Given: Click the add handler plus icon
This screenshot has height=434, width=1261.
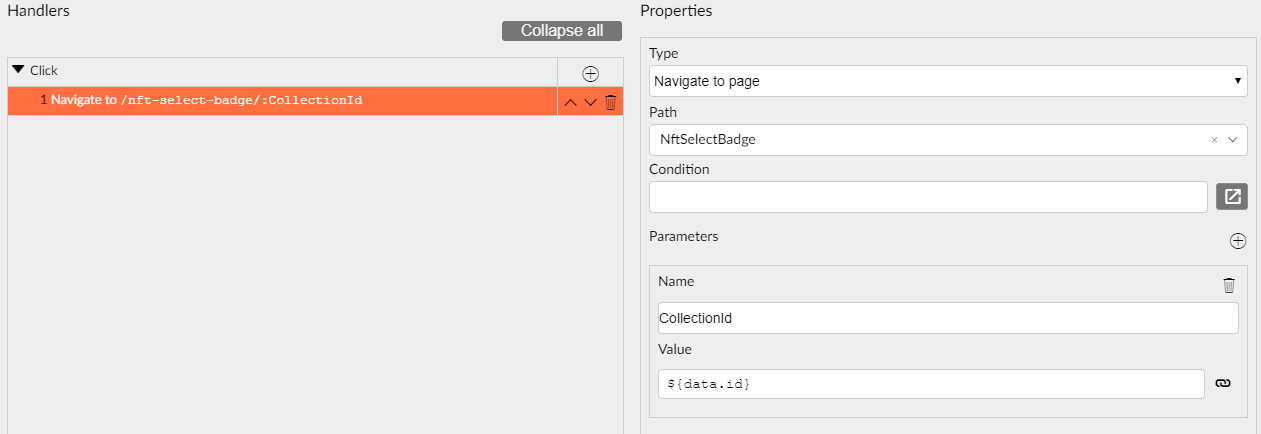Looking at the screenshot, I should pos(590,73).
